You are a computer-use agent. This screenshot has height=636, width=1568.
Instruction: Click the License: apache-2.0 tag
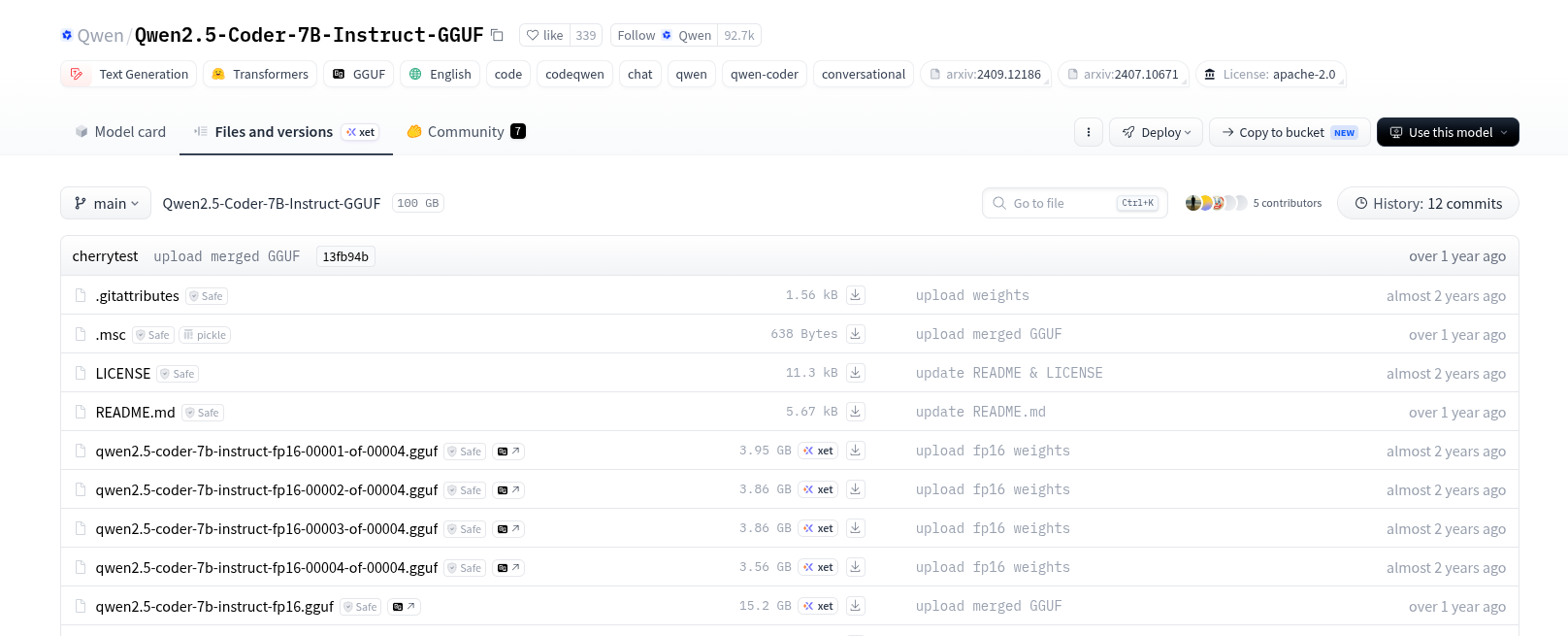[1270, 74]
